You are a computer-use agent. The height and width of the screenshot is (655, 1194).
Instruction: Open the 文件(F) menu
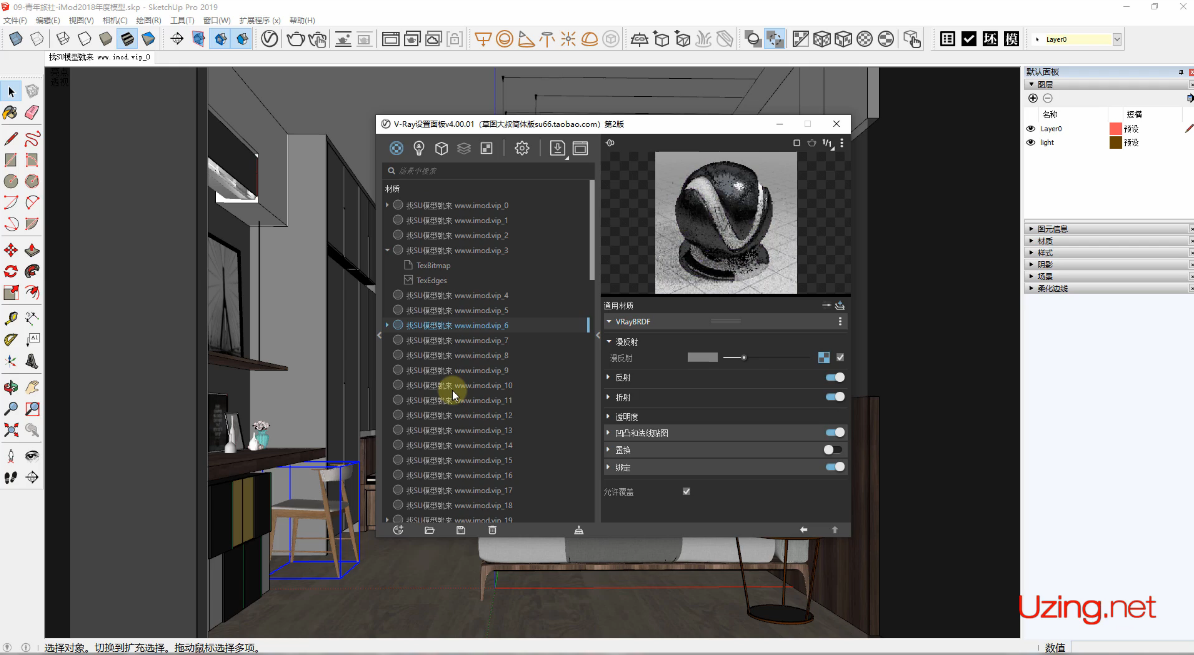[15, 20]
